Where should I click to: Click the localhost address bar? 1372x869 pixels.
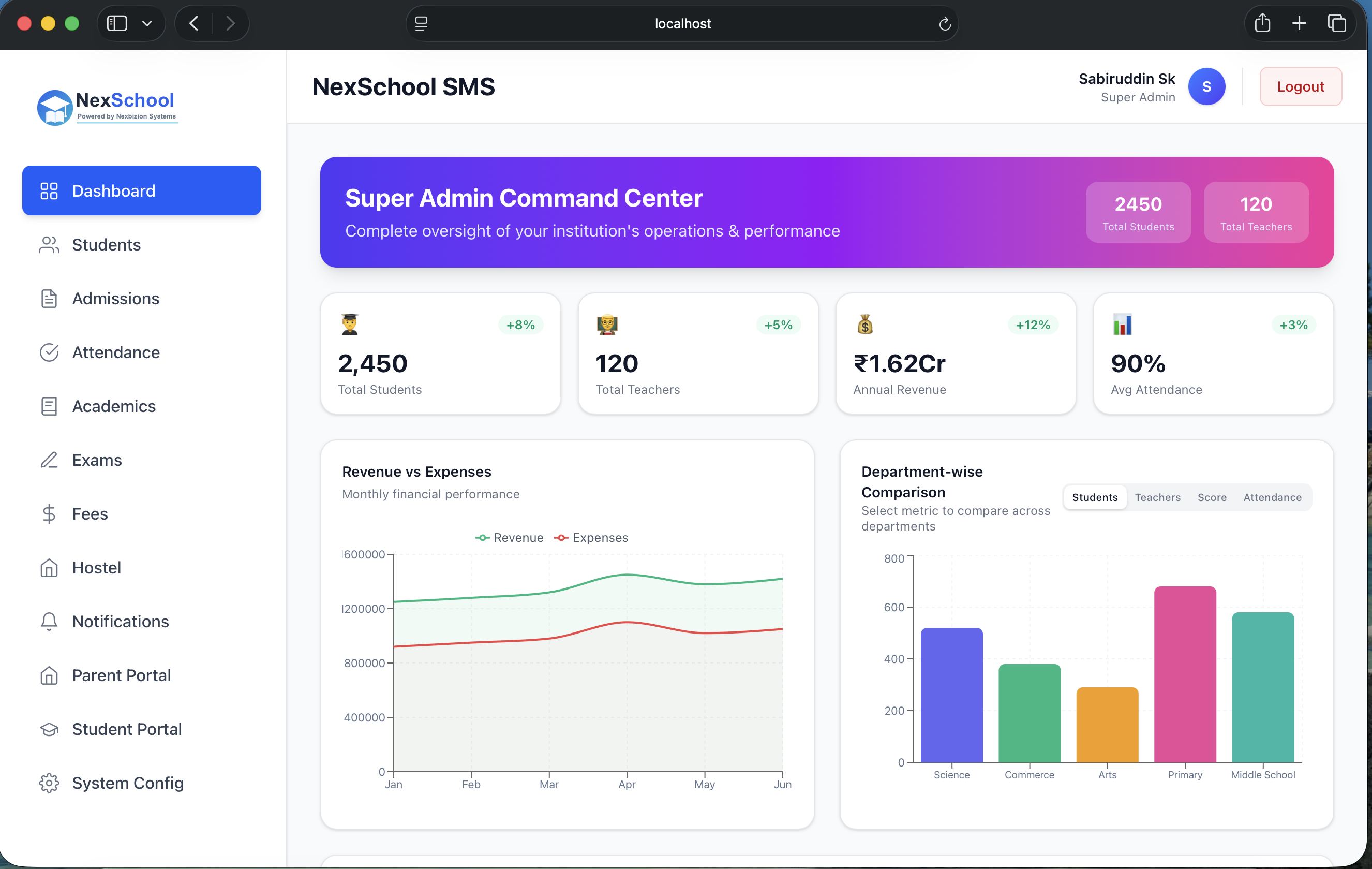(x=682, y=23)
